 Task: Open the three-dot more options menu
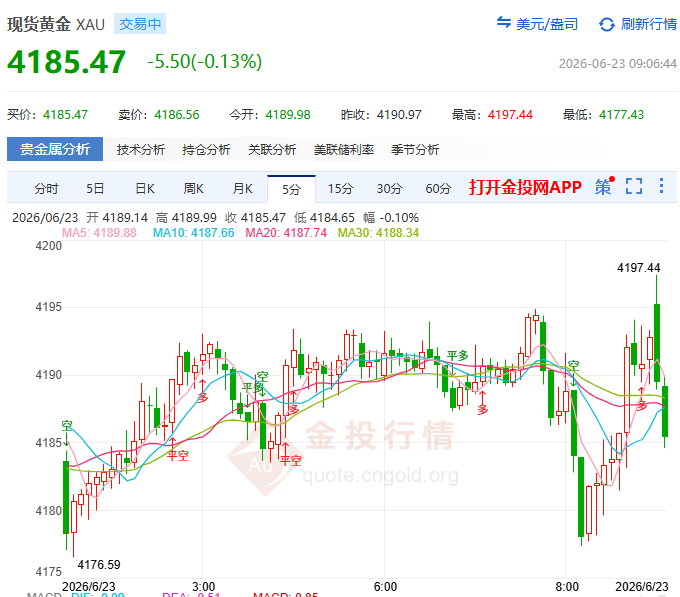pyautogui.click(x=661, y=186)
